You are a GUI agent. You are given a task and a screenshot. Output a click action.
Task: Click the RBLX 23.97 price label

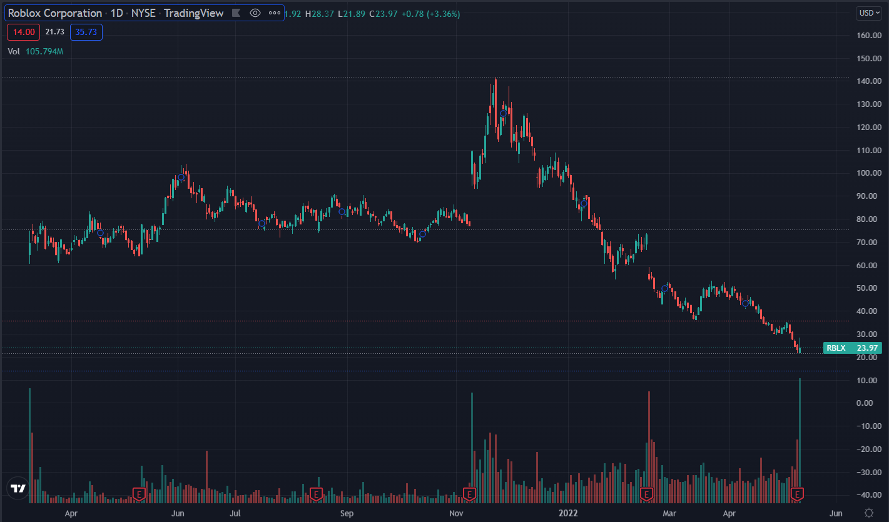coord(850,348)
